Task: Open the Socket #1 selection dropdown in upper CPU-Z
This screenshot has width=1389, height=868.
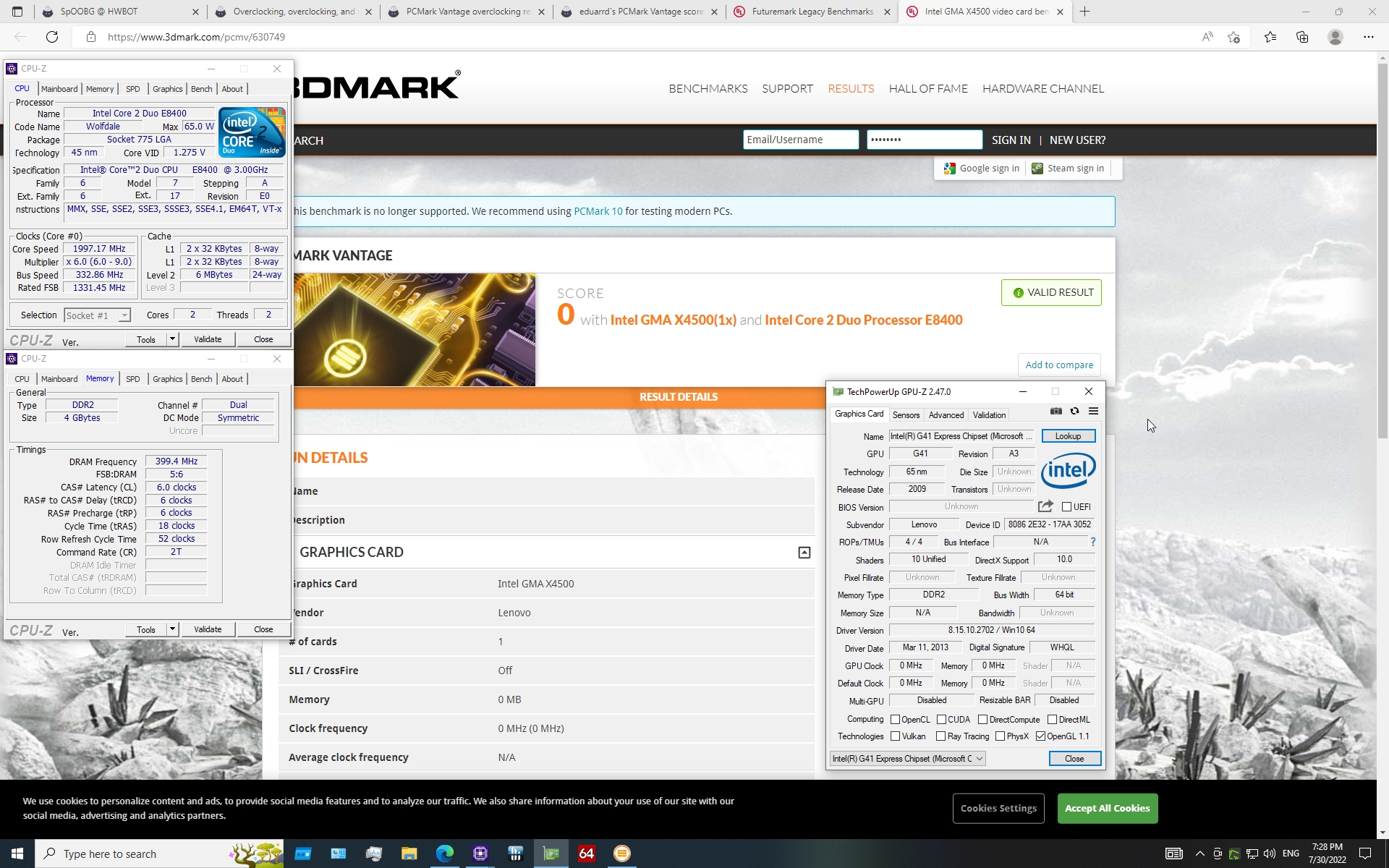Action: [97, 315]
